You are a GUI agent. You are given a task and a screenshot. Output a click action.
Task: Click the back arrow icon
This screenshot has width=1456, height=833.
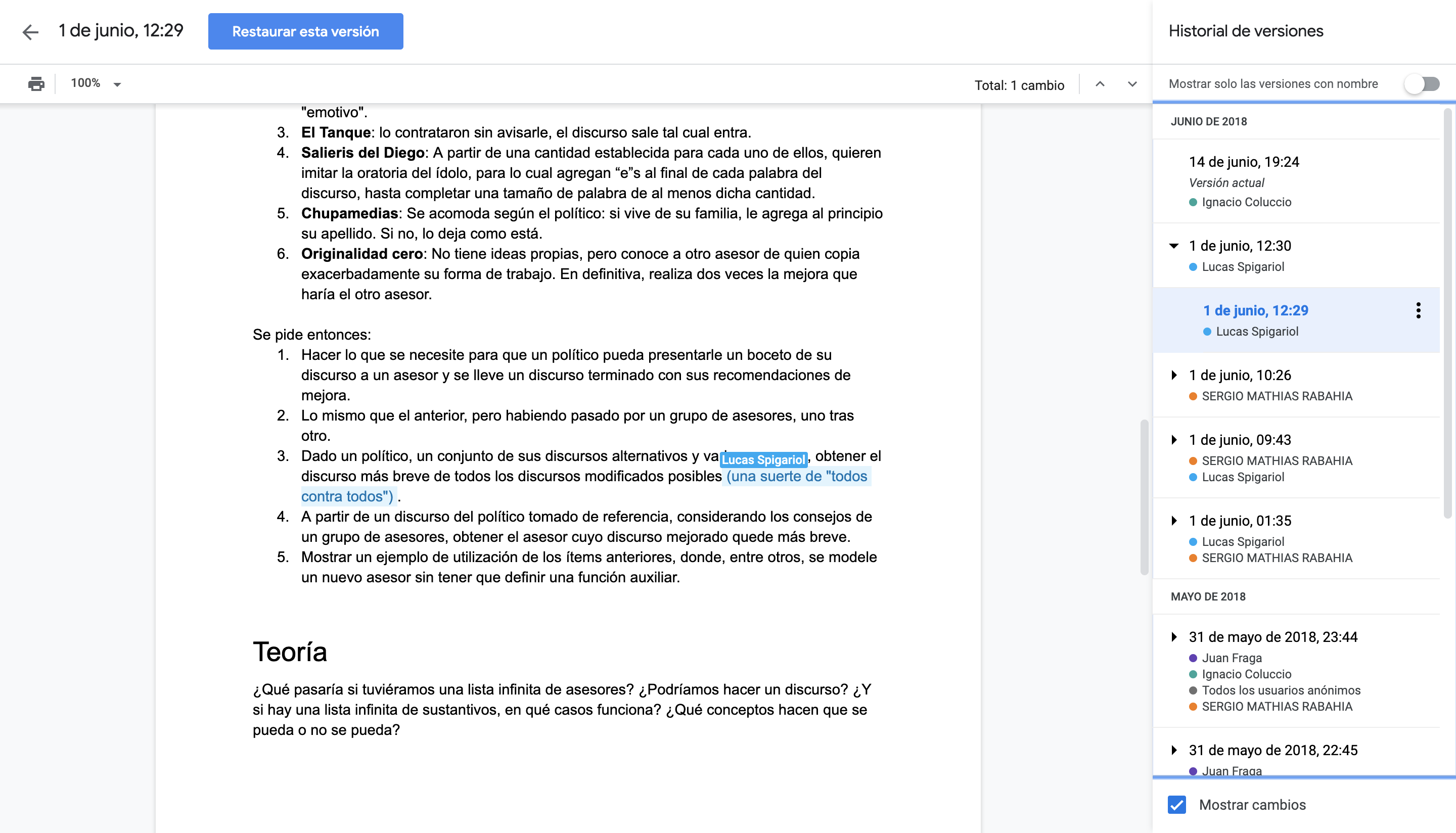click(30, 31)
